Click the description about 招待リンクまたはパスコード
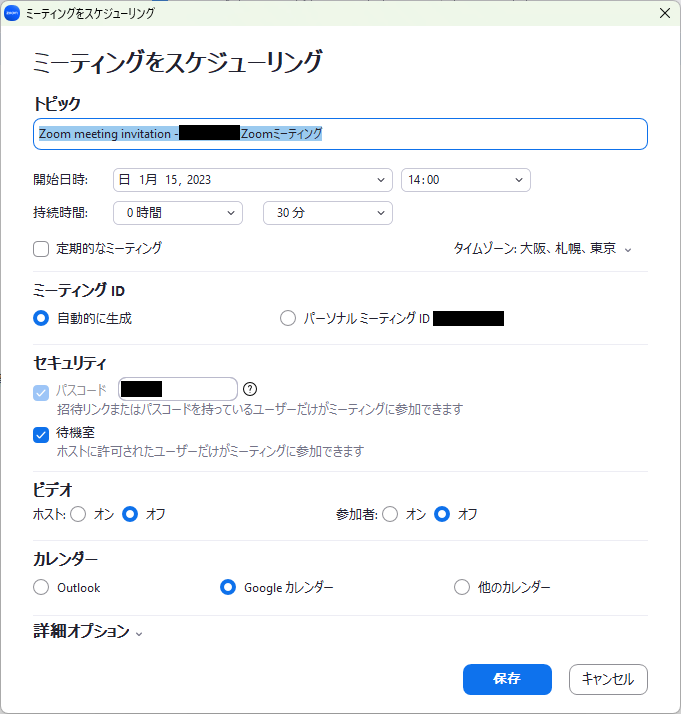Image resolution: width=681 pixels, height=714 pixels. coord(259,409)
